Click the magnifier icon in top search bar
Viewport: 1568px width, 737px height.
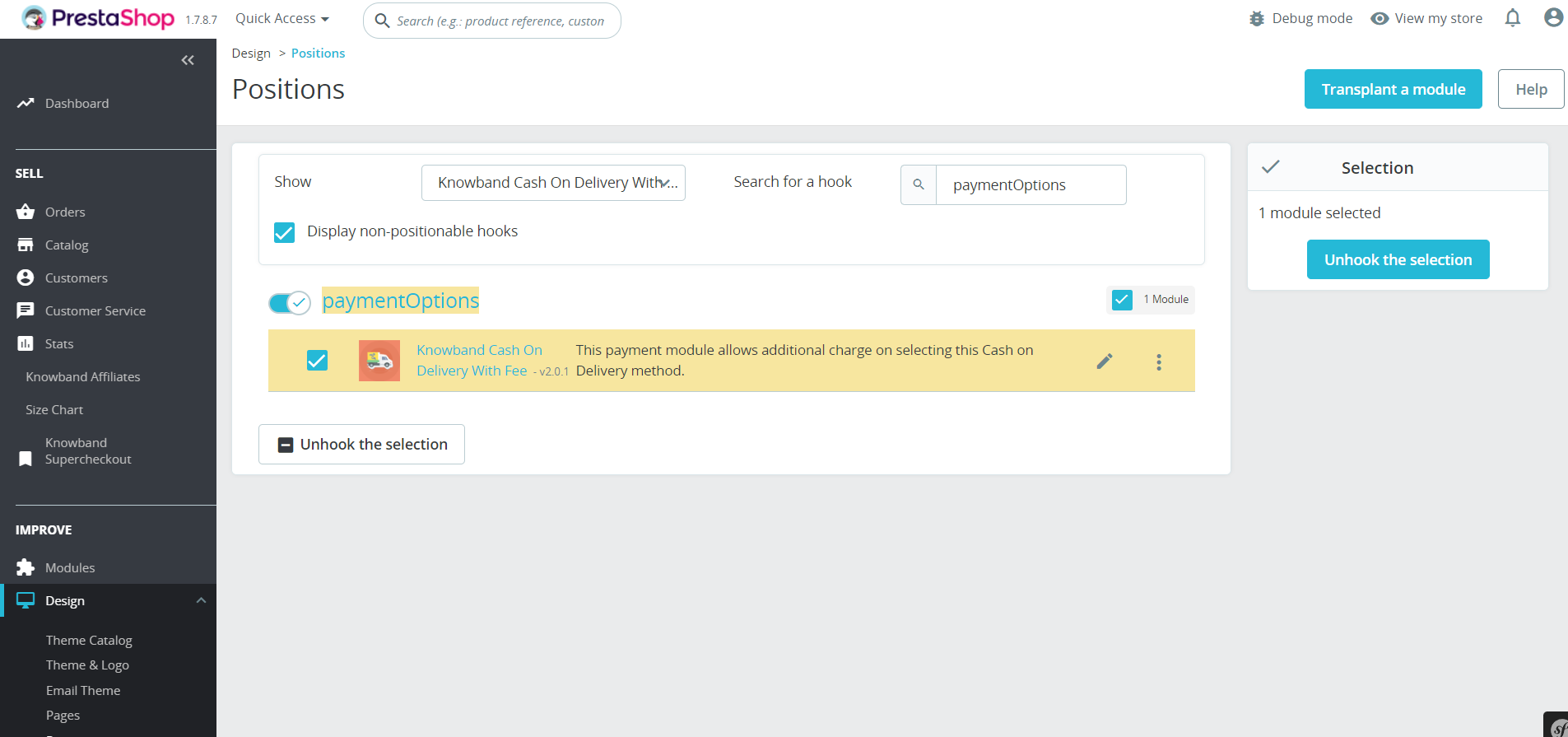tap(382, 21)
